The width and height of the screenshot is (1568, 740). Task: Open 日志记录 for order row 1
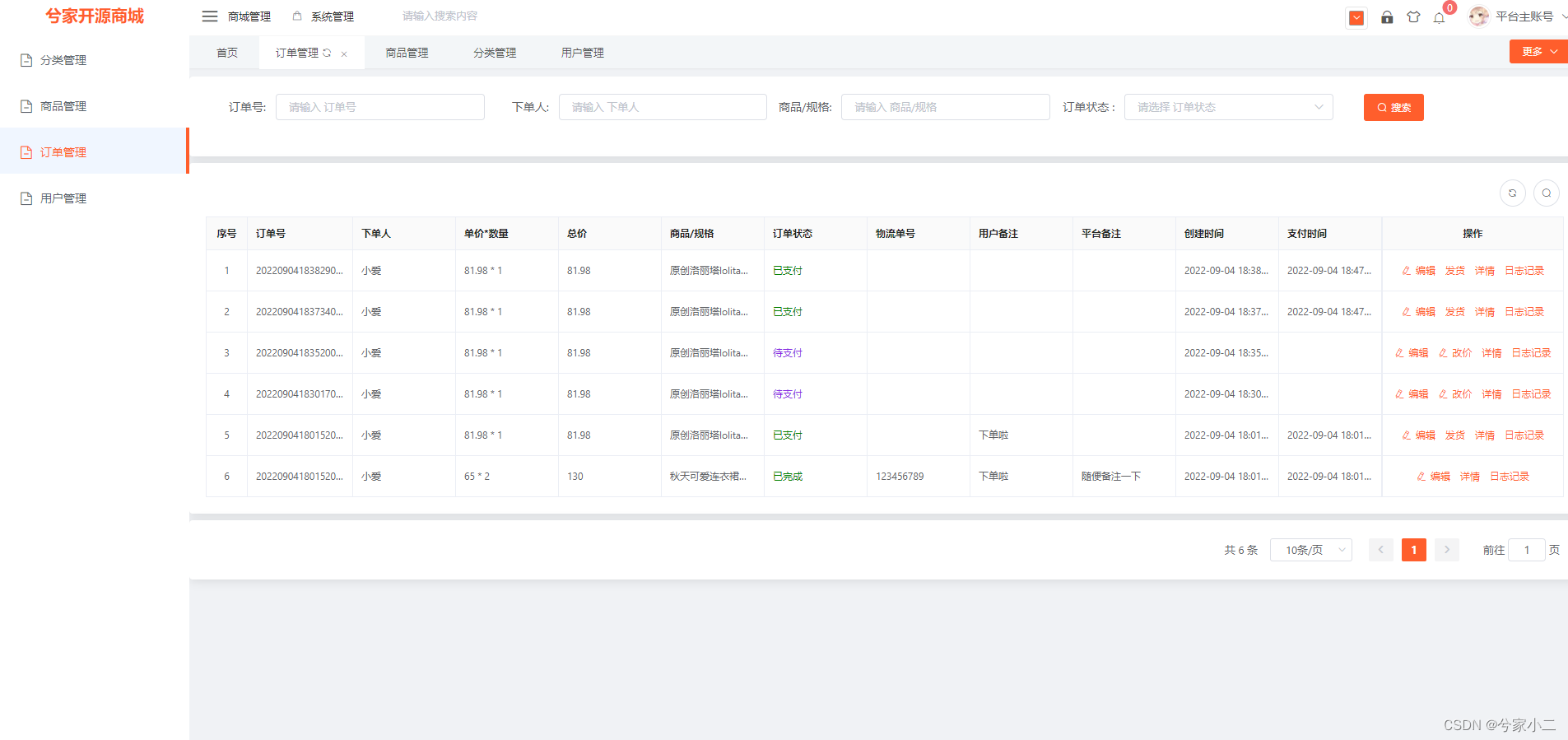tap(1524, 271)
